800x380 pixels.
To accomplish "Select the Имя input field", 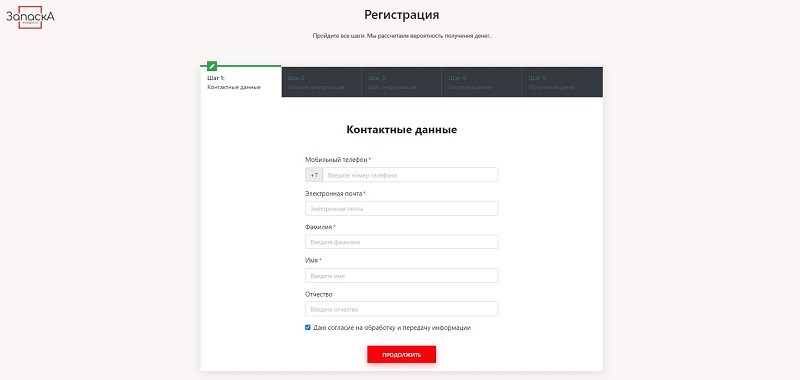I will [402, 275].
